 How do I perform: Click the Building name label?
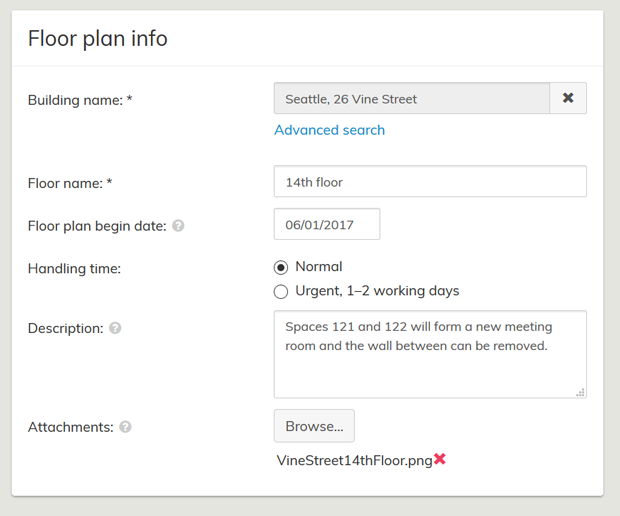[x=80, y=100]
